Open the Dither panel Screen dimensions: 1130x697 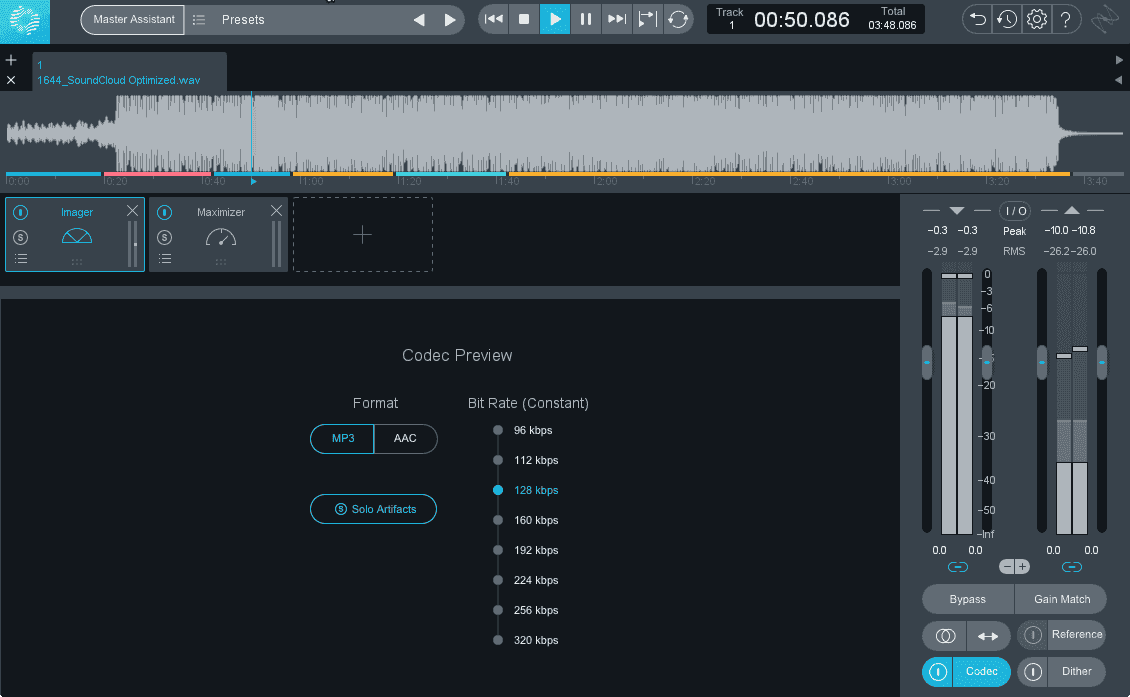1077,672
